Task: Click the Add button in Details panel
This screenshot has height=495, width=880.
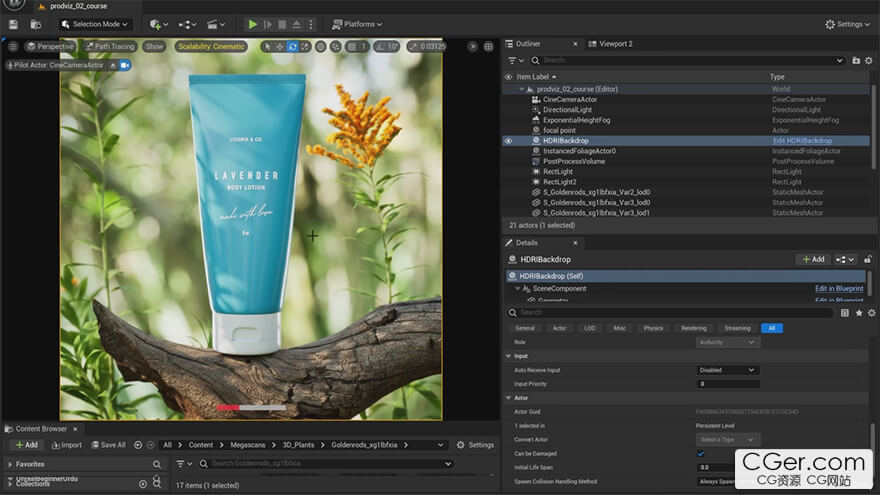Action: (812, 259)
